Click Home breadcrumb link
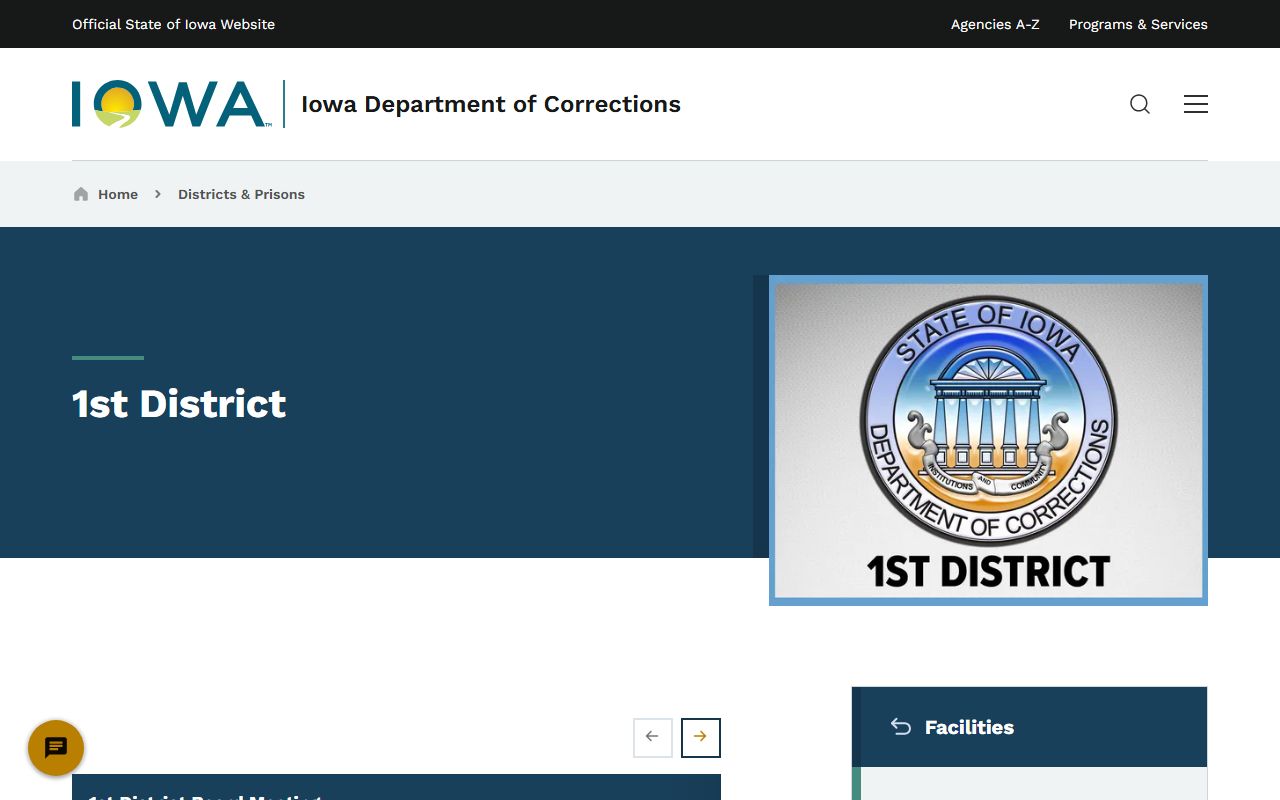 [118, 194]
